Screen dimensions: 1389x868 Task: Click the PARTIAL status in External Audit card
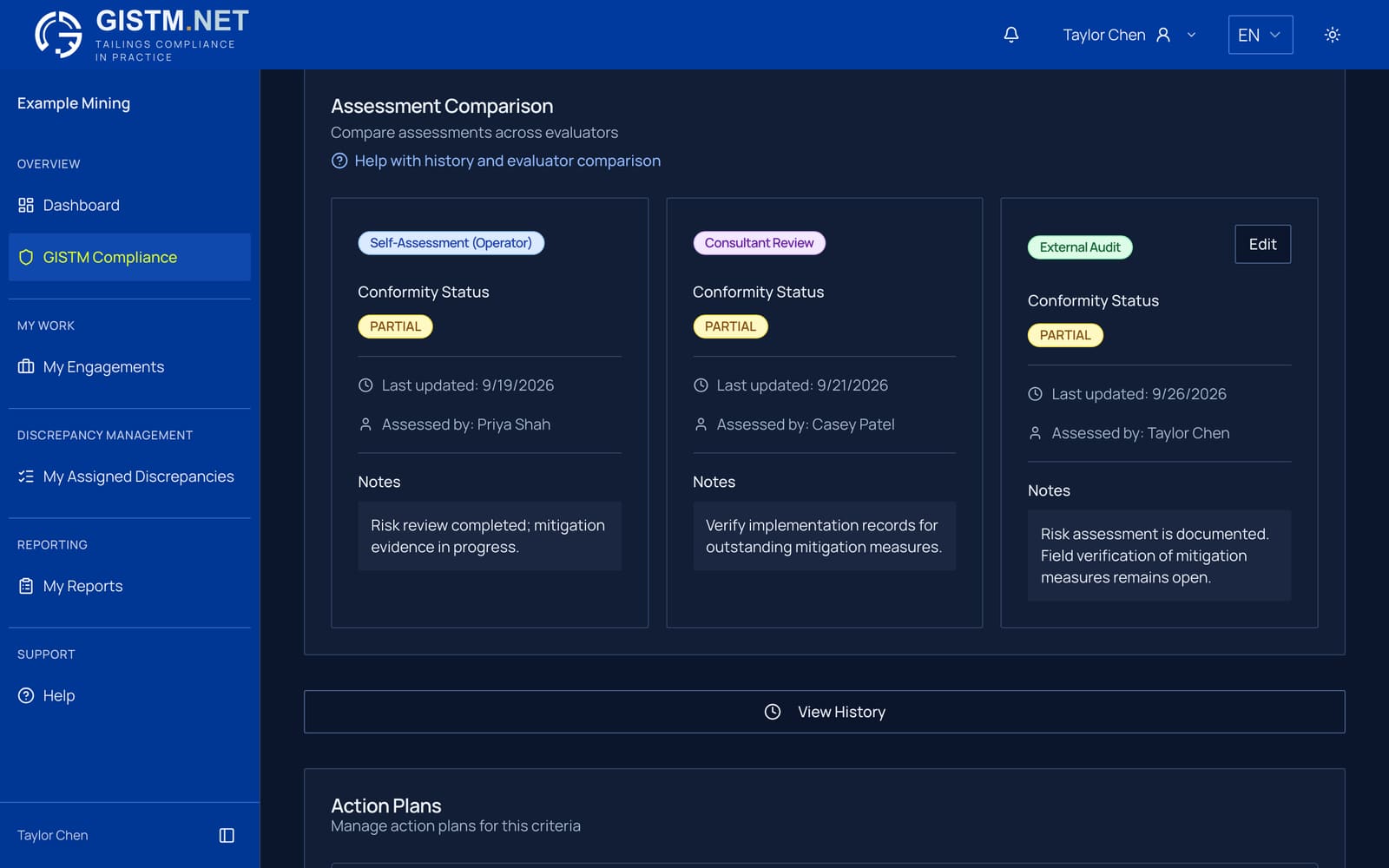click(1065, 335)
